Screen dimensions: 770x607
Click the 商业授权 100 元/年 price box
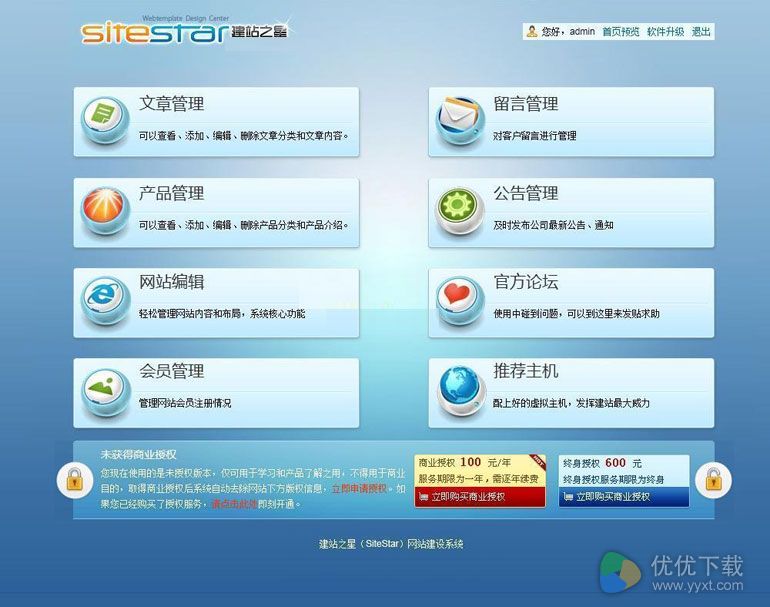(x=480, y=480)
